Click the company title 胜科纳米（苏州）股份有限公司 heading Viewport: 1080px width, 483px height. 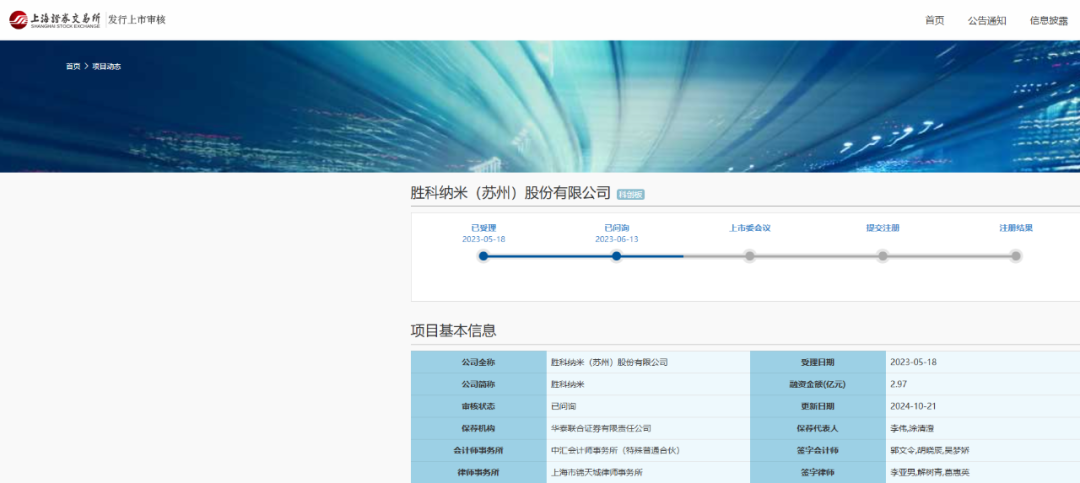pyautogui.click(x=510, y=192)
